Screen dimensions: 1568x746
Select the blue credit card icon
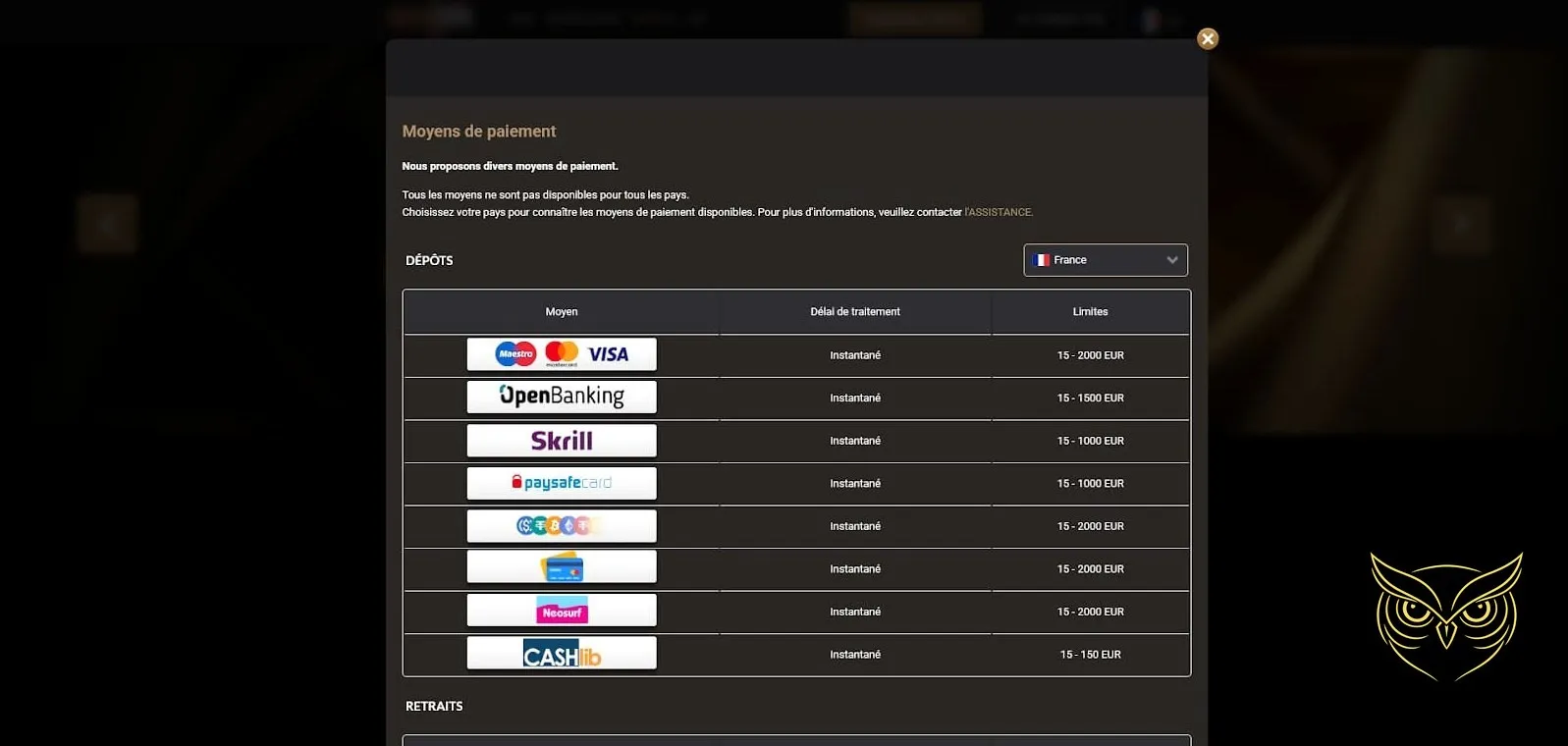click(x=562, y=567)
